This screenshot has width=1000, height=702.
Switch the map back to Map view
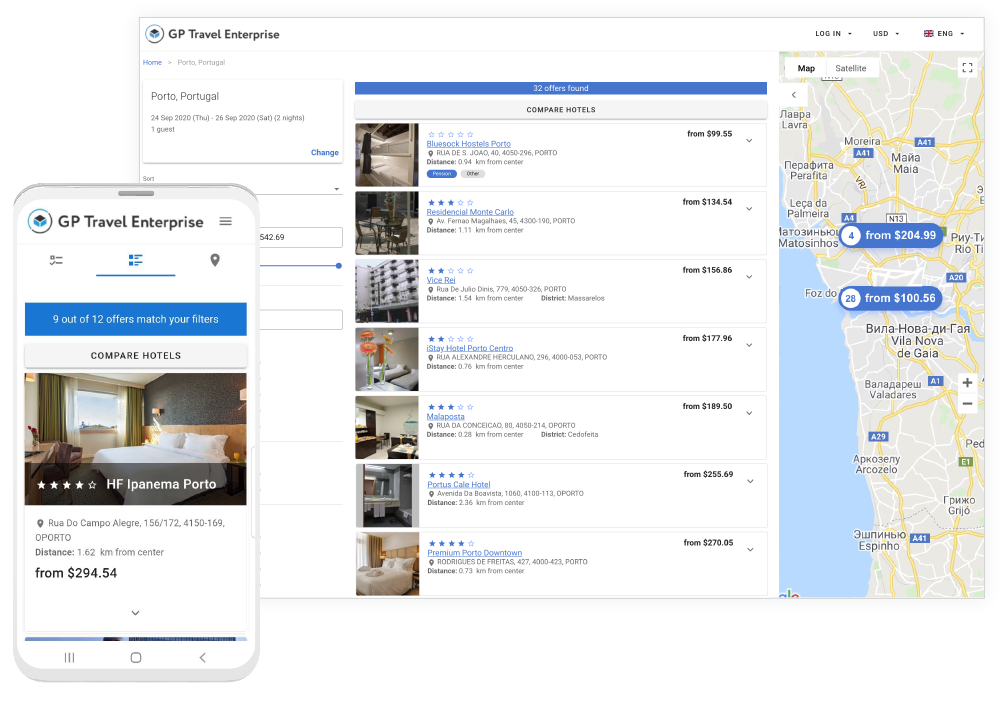tap(806, 68)
